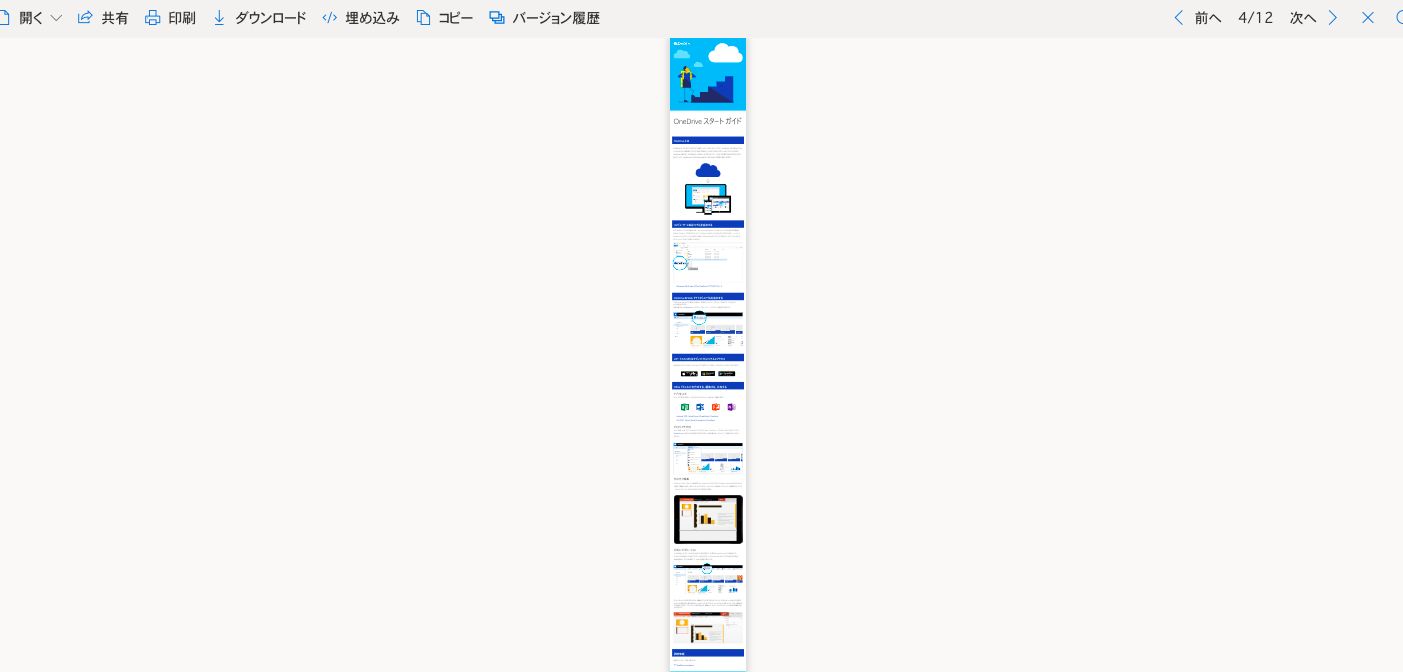Click the black tablet image in the document

tap(708, 519)
